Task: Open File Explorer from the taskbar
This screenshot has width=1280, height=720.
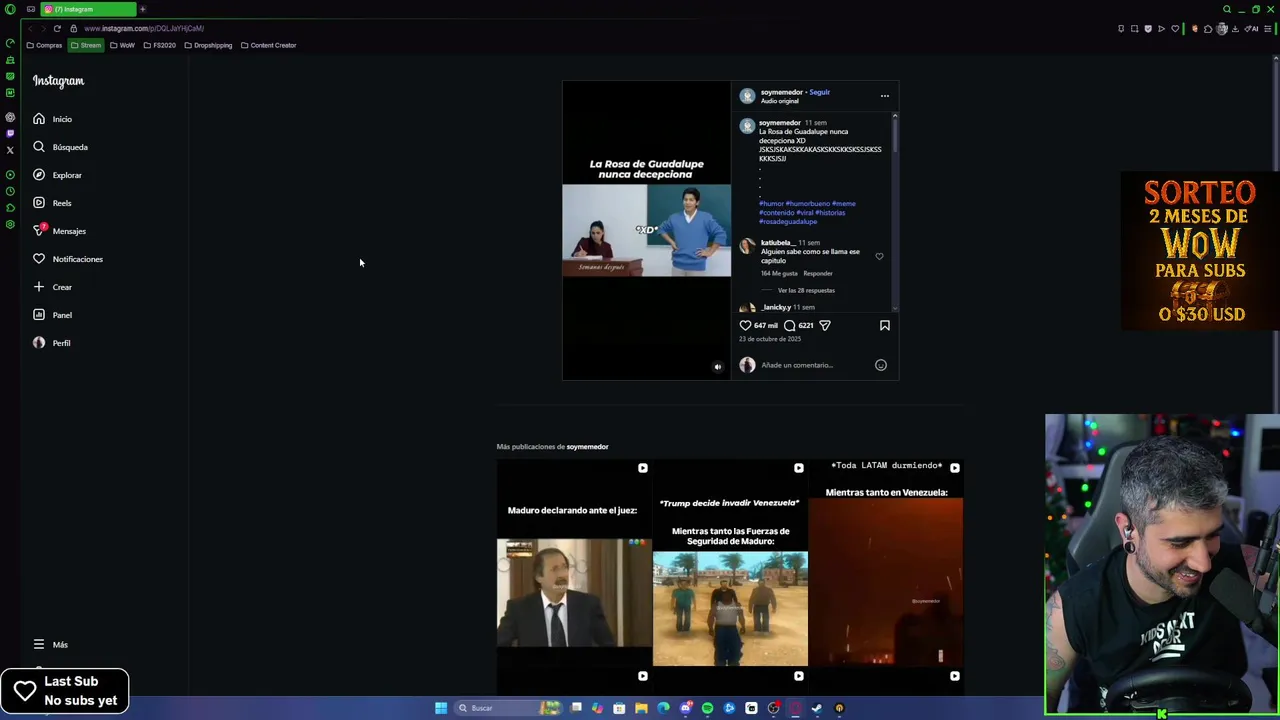Action: click(x=642, y=708)
